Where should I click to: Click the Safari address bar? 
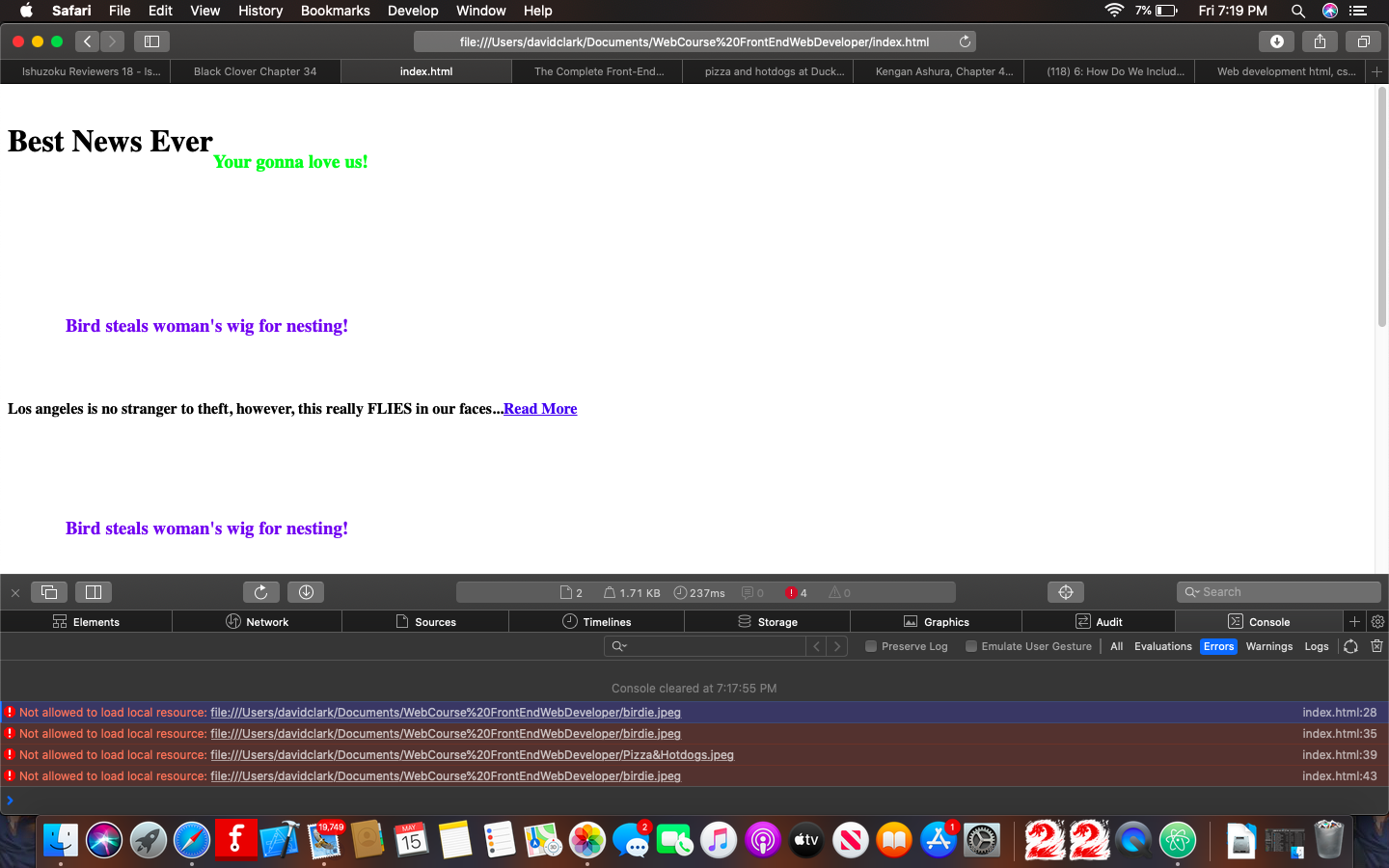[x=694, y=41]
